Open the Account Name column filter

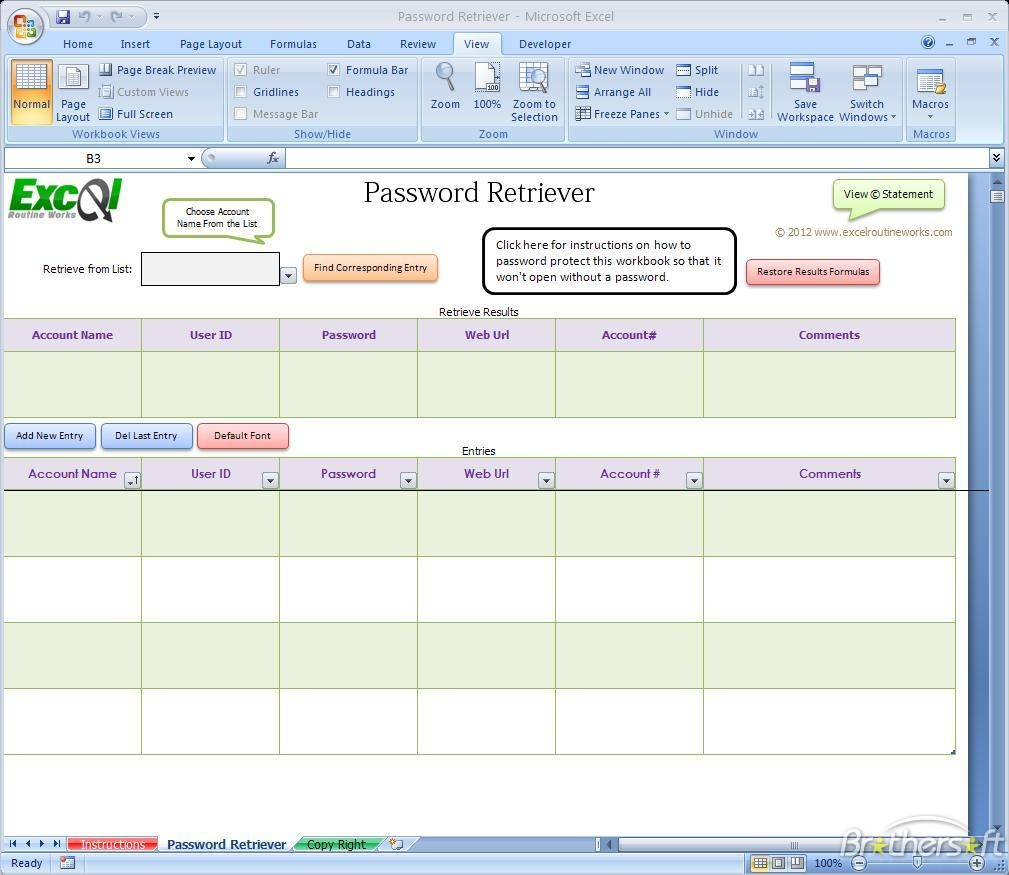click(133, 480)
